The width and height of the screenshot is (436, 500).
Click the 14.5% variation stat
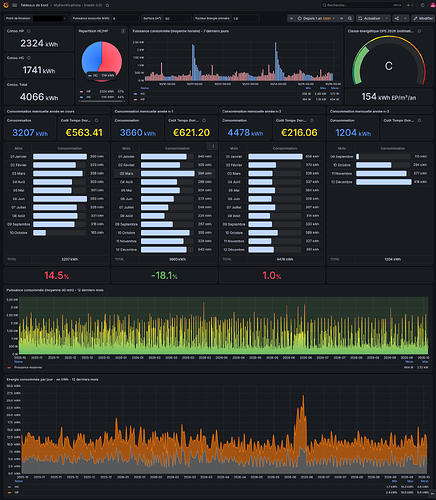57,276
